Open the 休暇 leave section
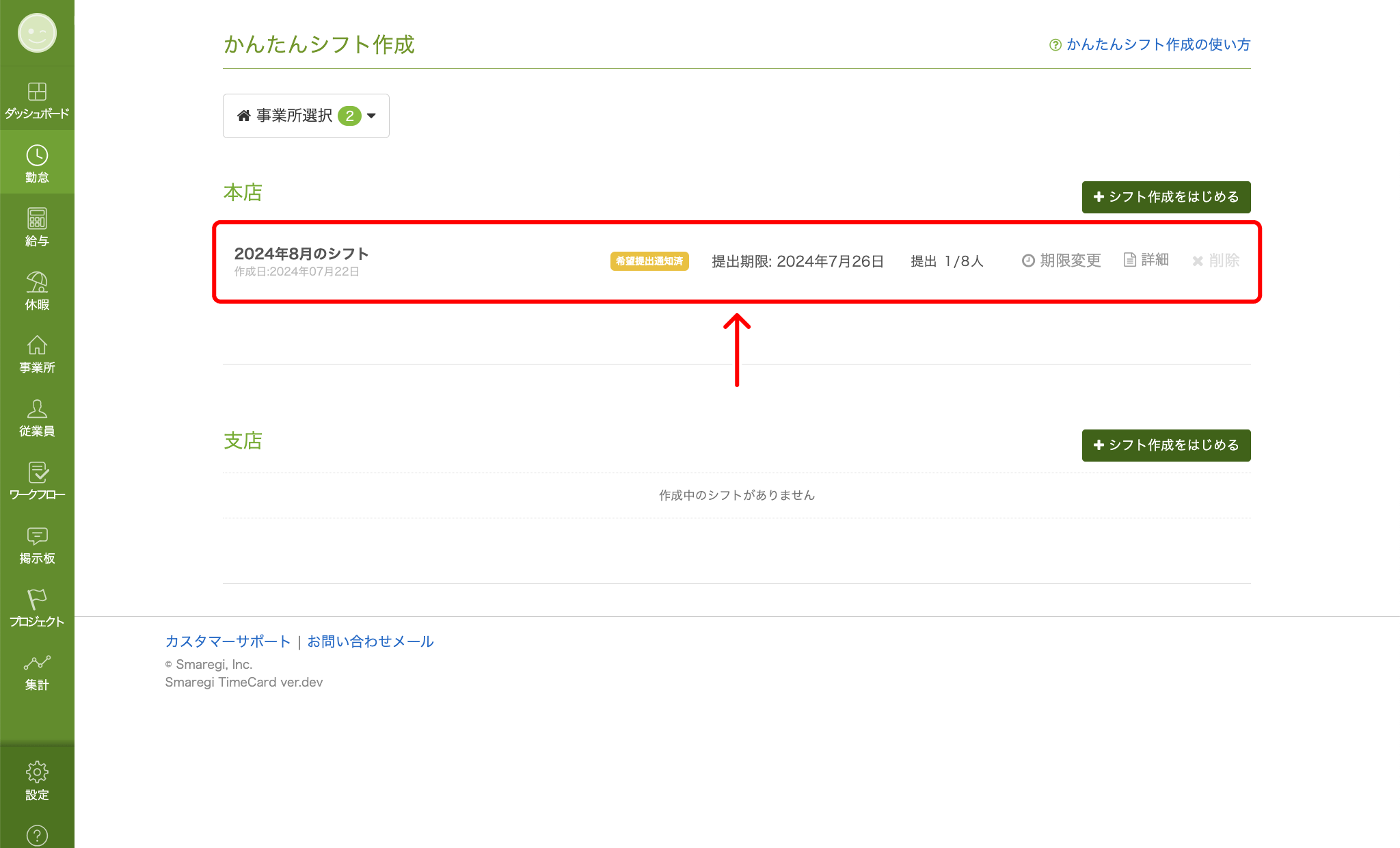The height and width of the screenshot is (848, 1400). click(x=37, y=291)
